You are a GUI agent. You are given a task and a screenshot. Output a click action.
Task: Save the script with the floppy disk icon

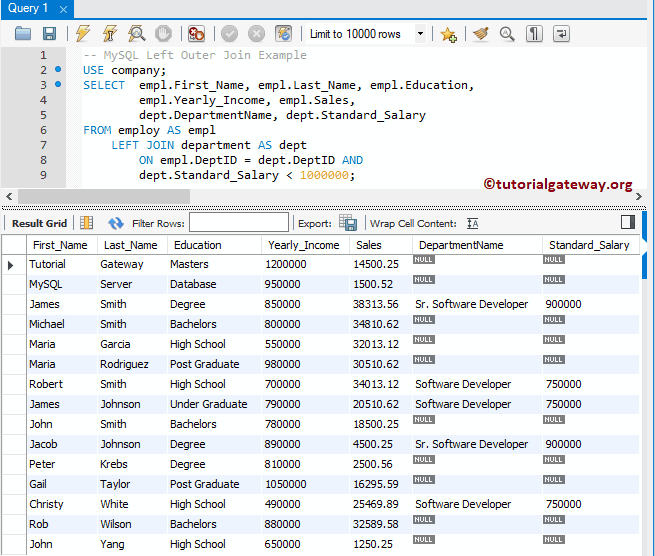point(47,33)
